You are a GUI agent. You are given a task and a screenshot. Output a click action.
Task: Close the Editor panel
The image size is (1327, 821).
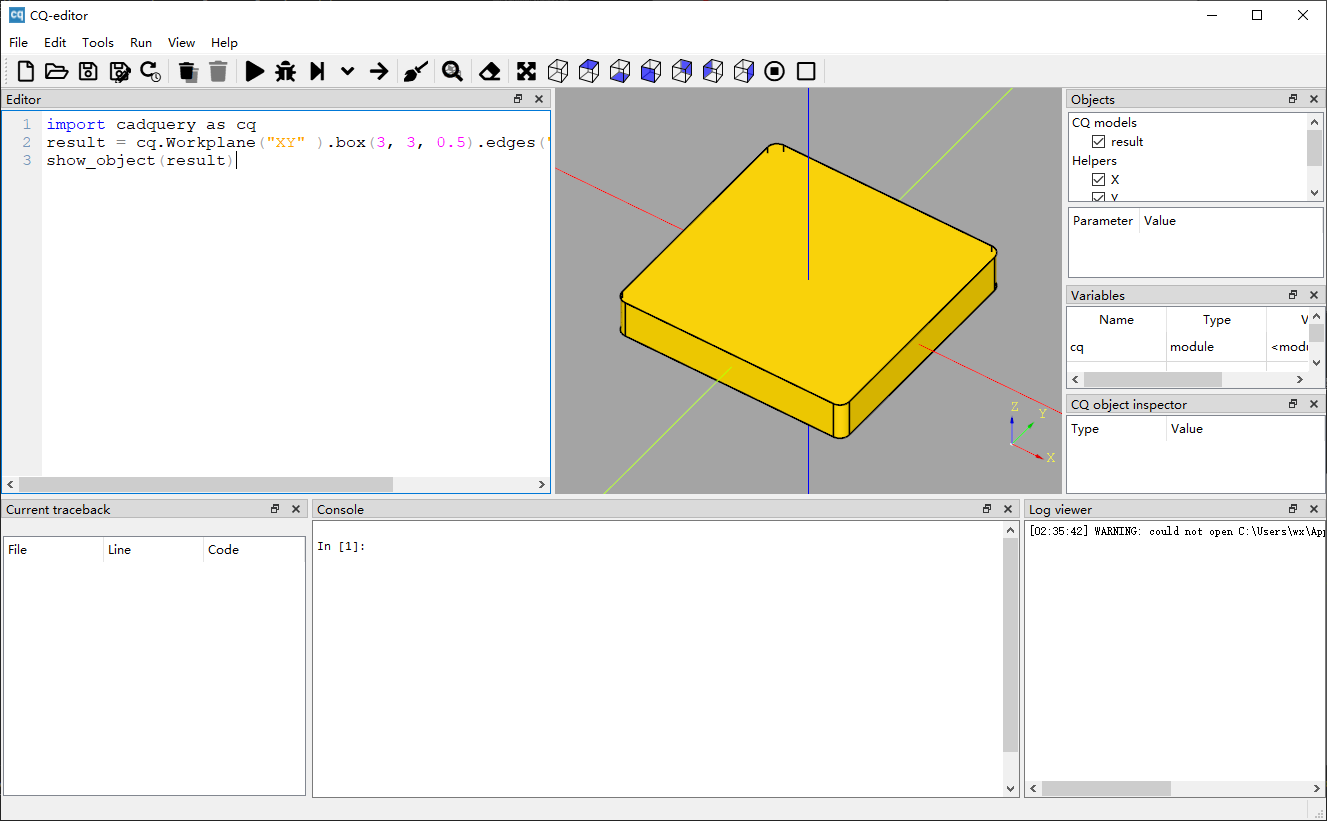point(539,99)
